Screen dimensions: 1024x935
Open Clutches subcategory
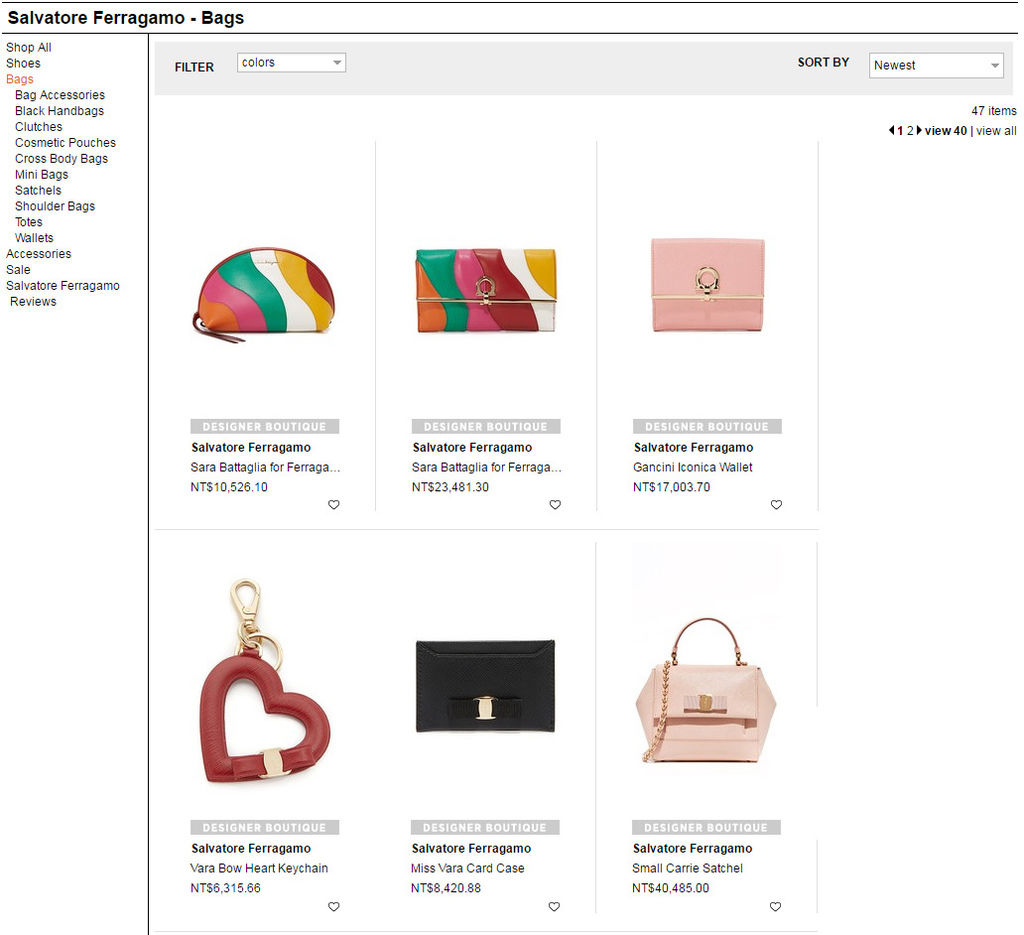tap(39, 127)
